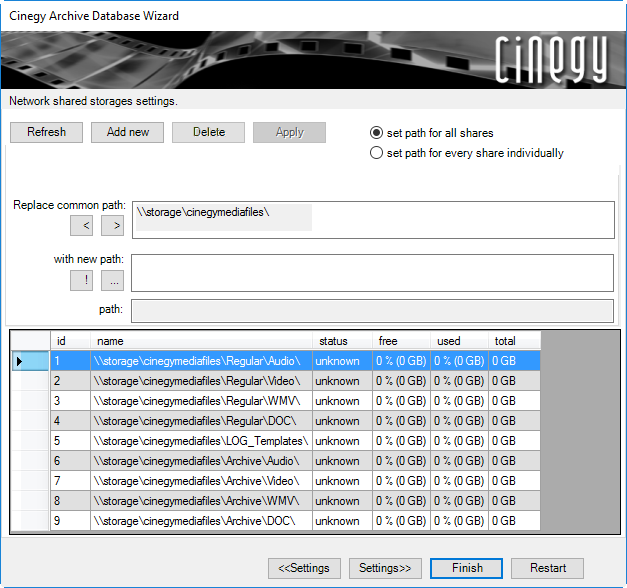The width and height of the screenshot is (627, 588).
Task: Click the Refresh button
Action: pos(46,132)
